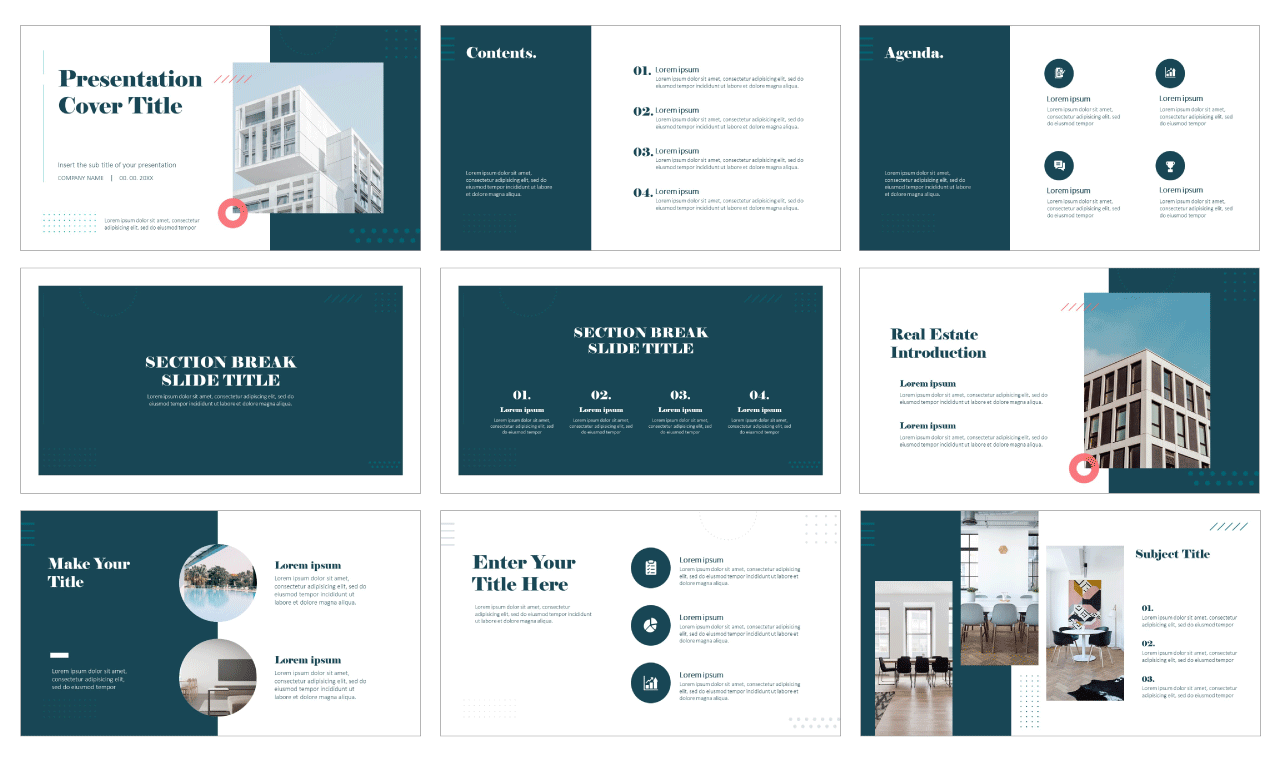Click the bar chart icon on the Agenda slide
Screen dimensions: 1280x760
(x=1170, y=73)
